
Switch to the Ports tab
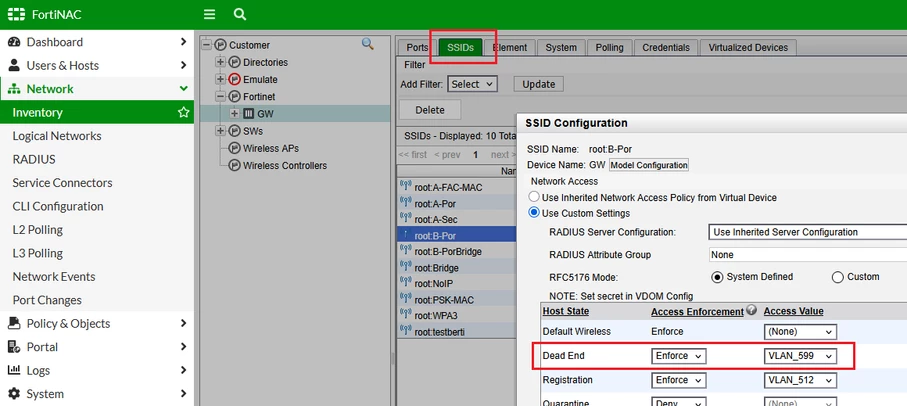click(x=417, y=47)
